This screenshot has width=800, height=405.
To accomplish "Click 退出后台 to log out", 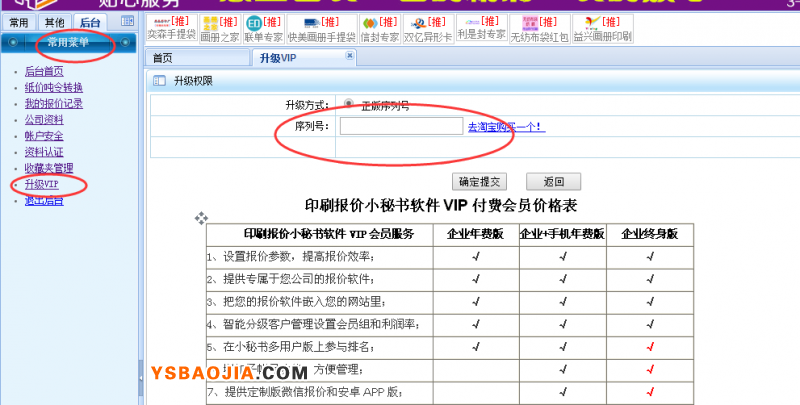I will (44, 200).
